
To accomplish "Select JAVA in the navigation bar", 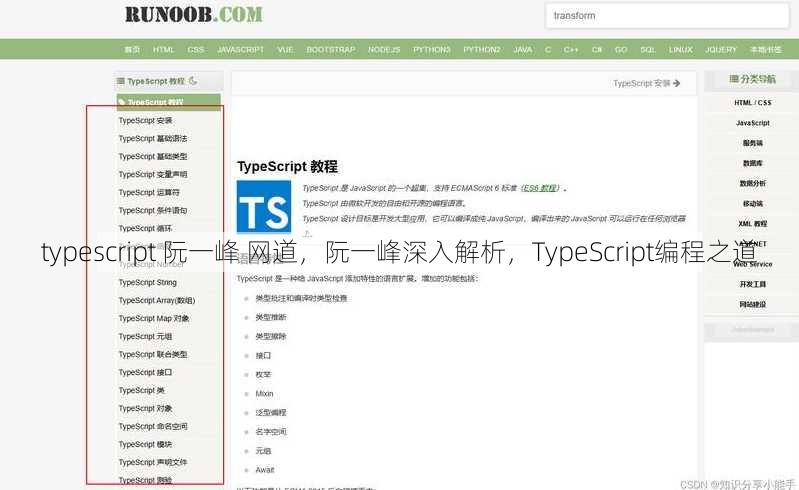I will (523, 49).
